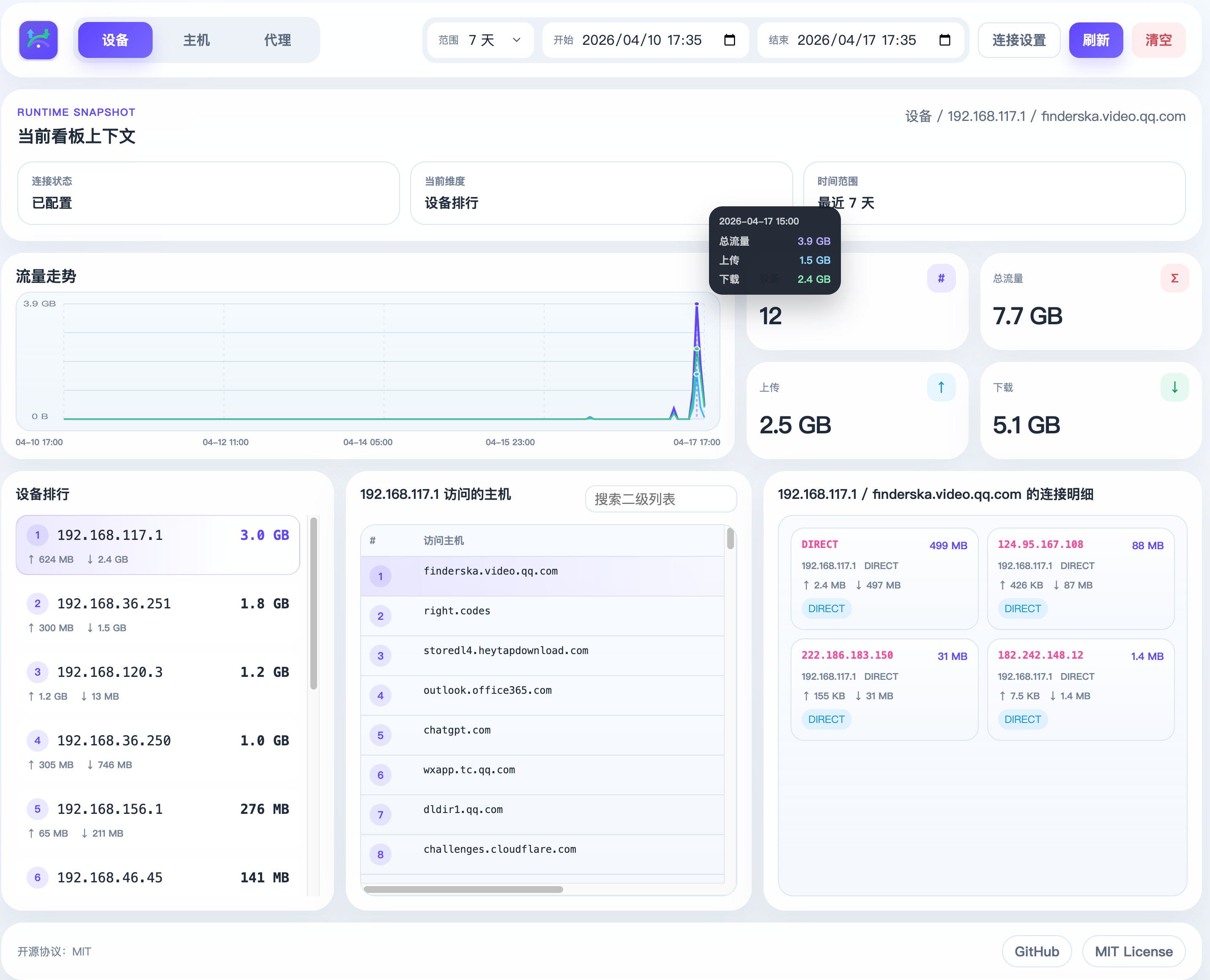Click the upload arrow icon on 上传 card
1210x980 pixels.
941,387
